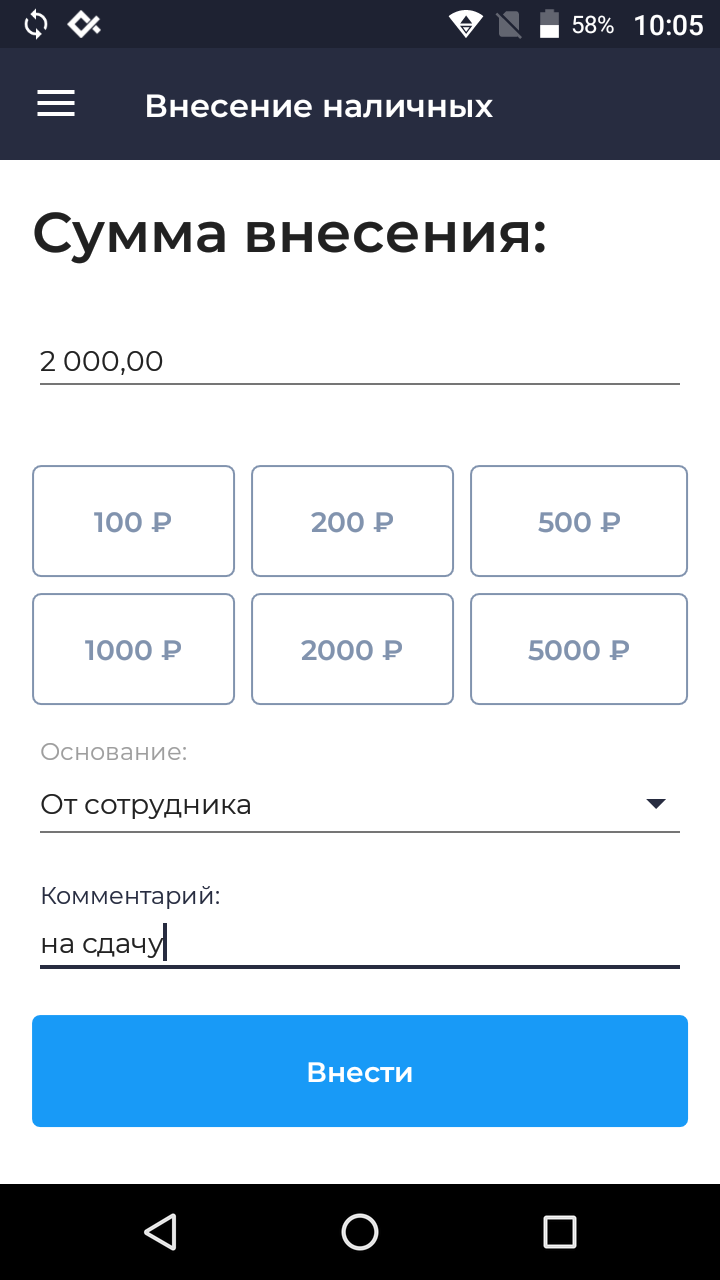Choose the 200 ₽ quick amount
The height and width of the screenshot is (1280, 720).
352,521
